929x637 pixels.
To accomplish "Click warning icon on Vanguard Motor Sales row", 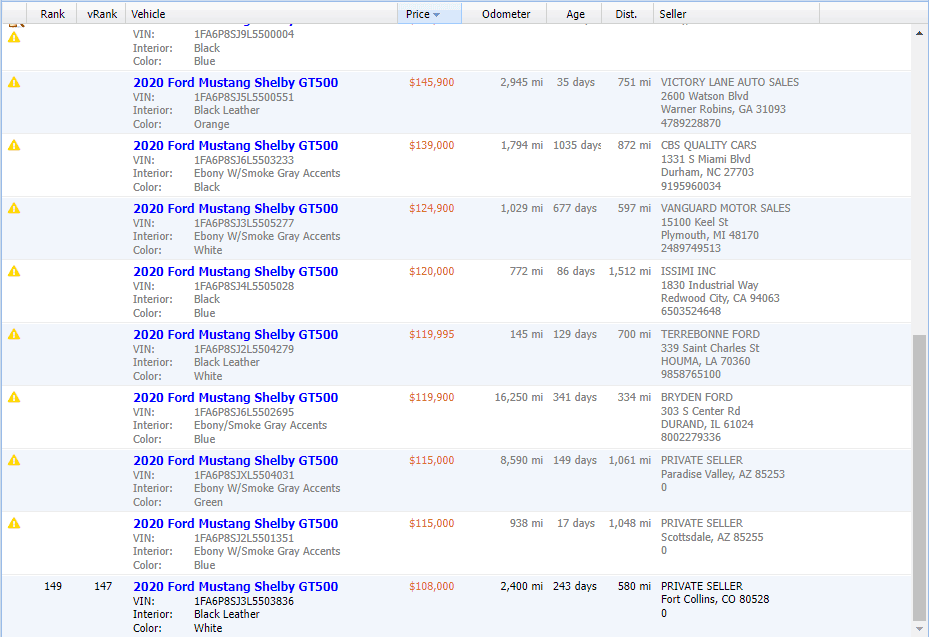I will coord(14,208).
